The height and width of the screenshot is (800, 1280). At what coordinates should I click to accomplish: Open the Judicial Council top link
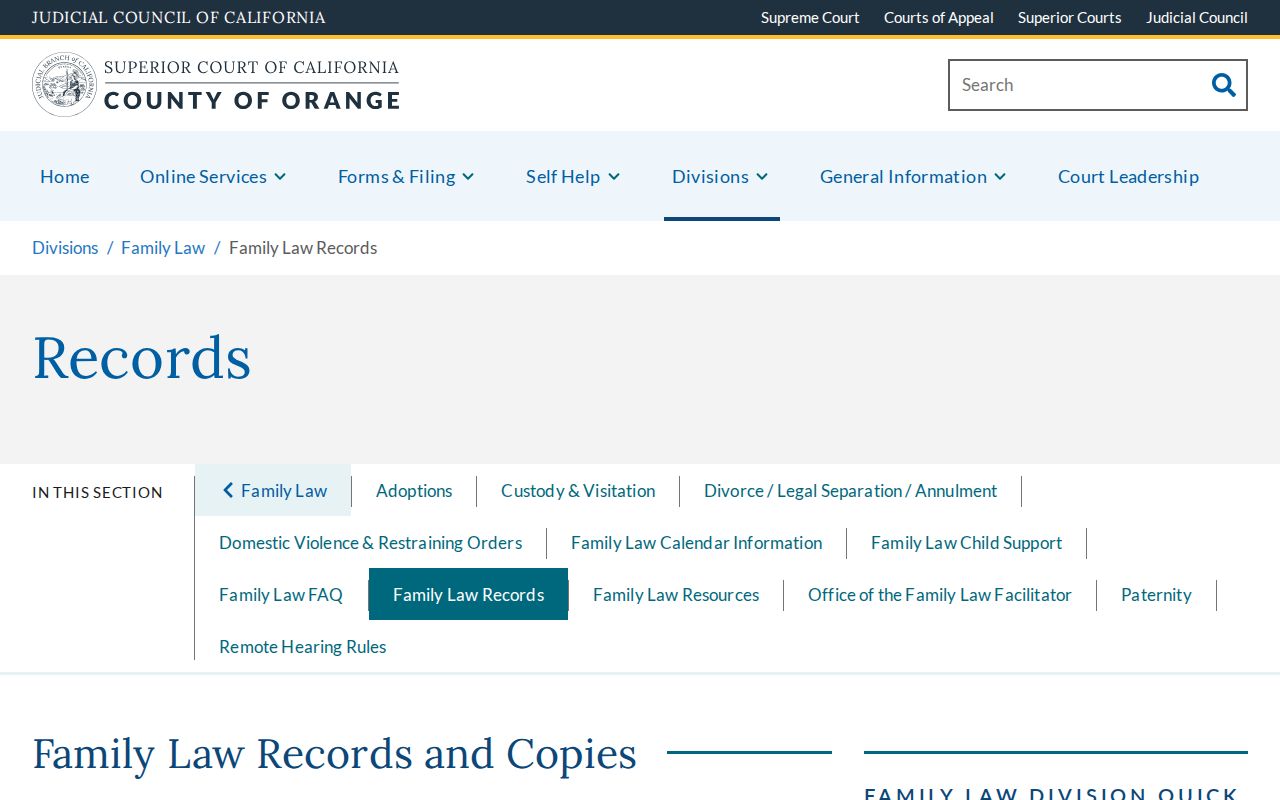1197,18
